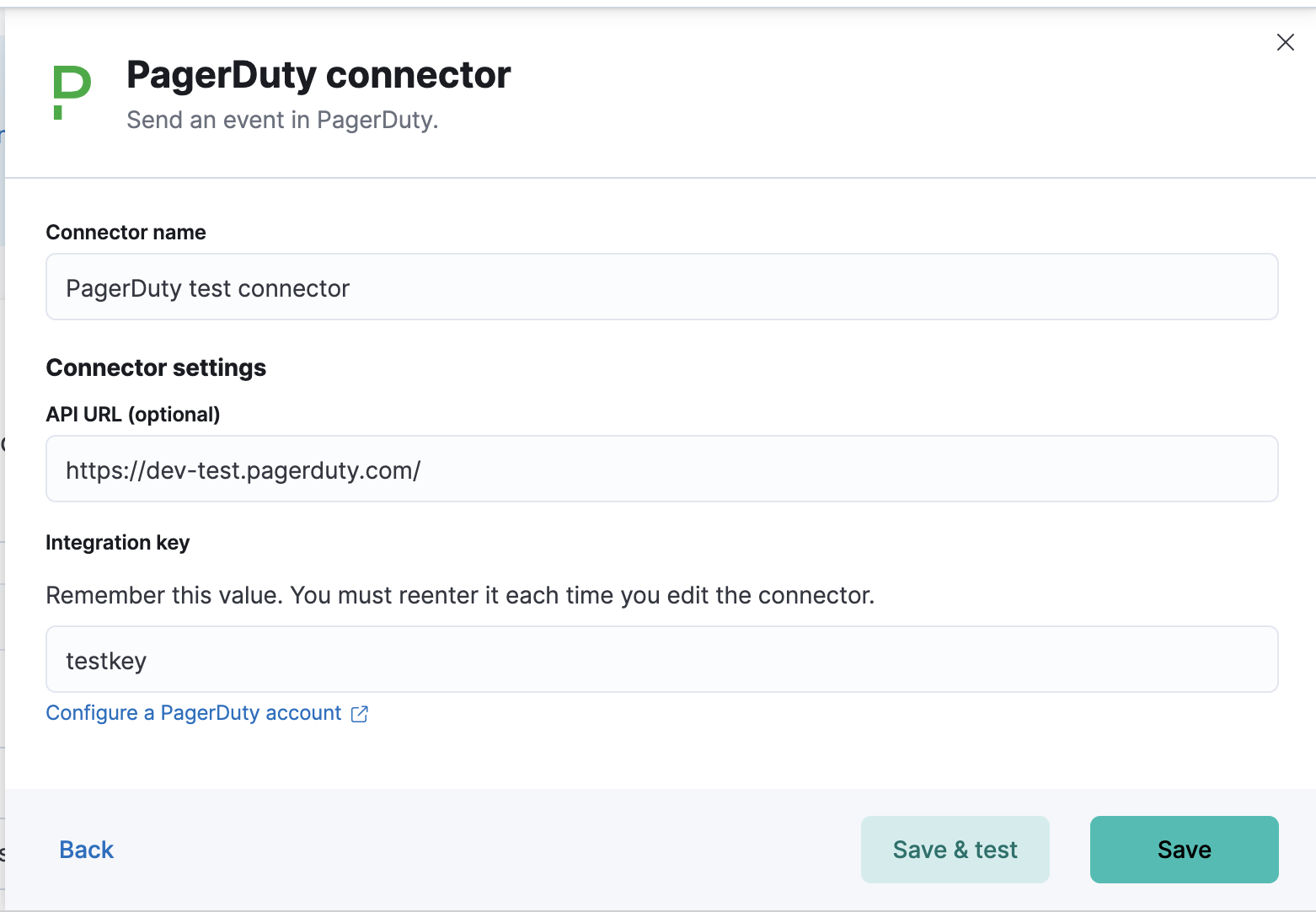Select the text PagerDuty test connector
The width and height of the screenshot is (1316, 912).
pos(206,287)
